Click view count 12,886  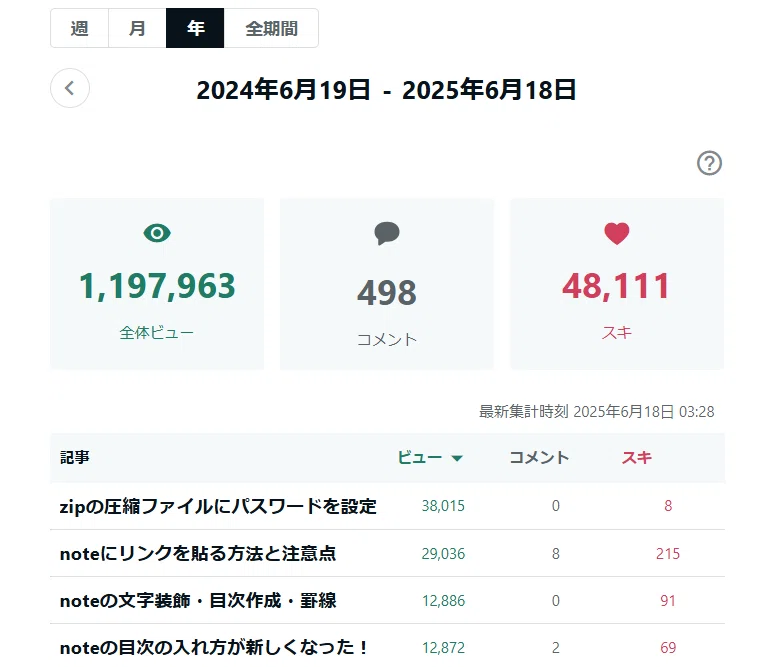tap(443, 601)
